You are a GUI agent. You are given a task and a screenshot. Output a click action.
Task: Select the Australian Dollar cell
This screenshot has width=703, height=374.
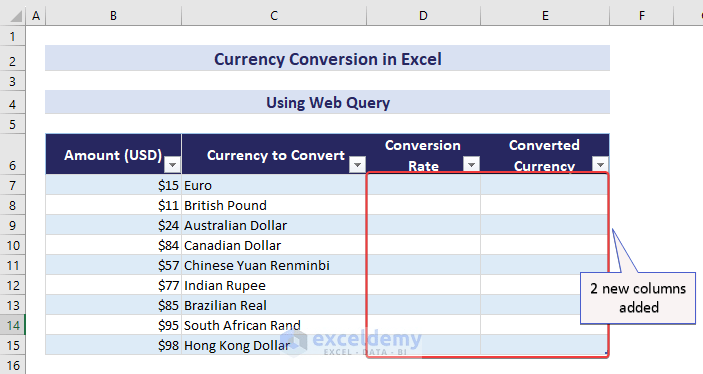pyautogui.click(x=274, y=225)
